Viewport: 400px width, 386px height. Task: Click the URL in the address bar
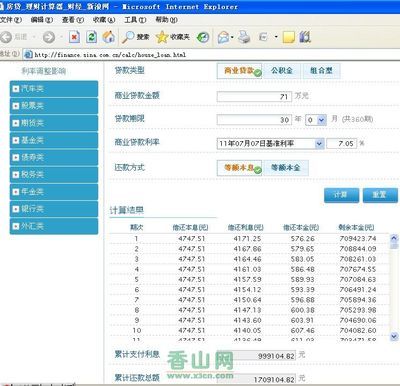tap(110, 55)
